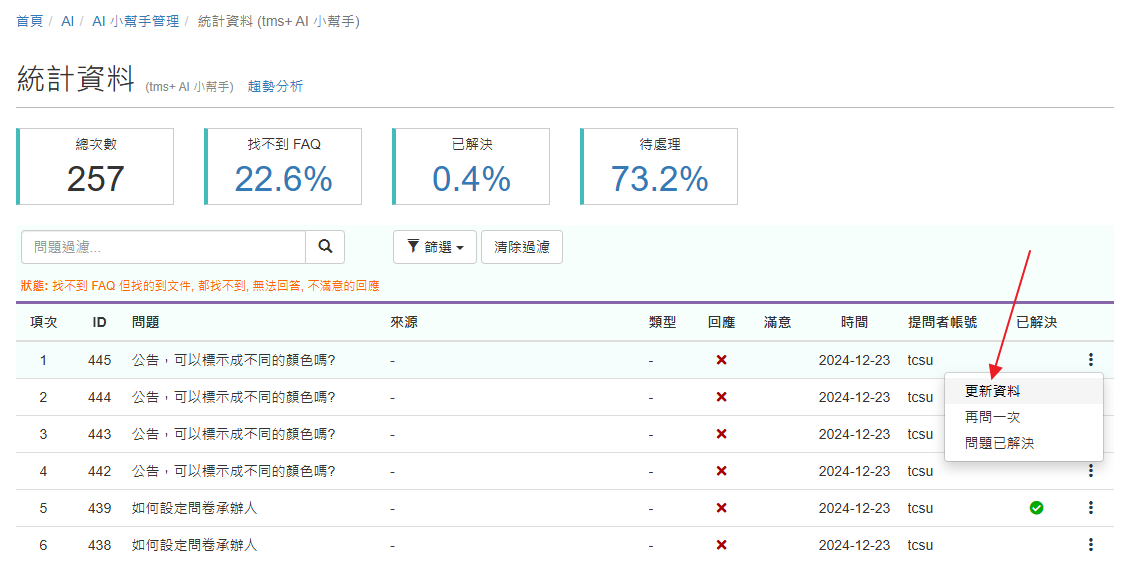Viewport: 1129px width, 562px height.
Task: Navigate to AI 小幫手管理 breadcrumb
Action: coord(135,21)
